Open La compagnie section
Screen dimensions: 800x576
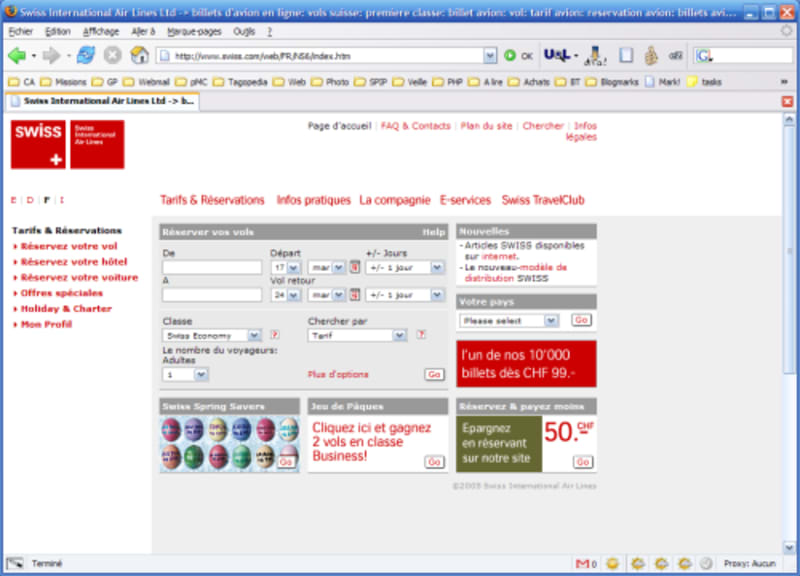pos(395,200)
